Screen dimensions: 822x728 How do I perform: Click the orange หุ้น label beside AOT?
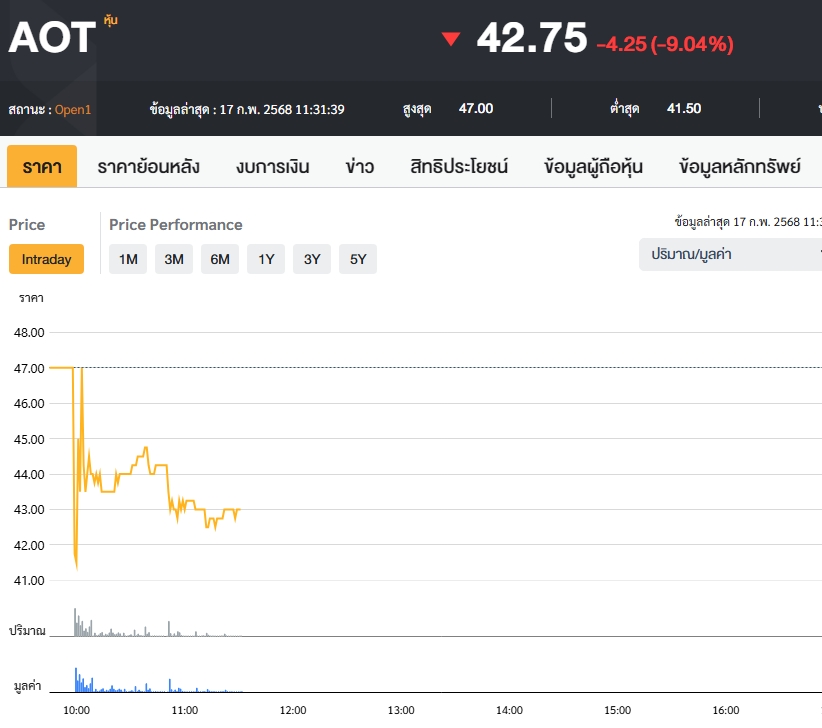(x=110, y=20)
